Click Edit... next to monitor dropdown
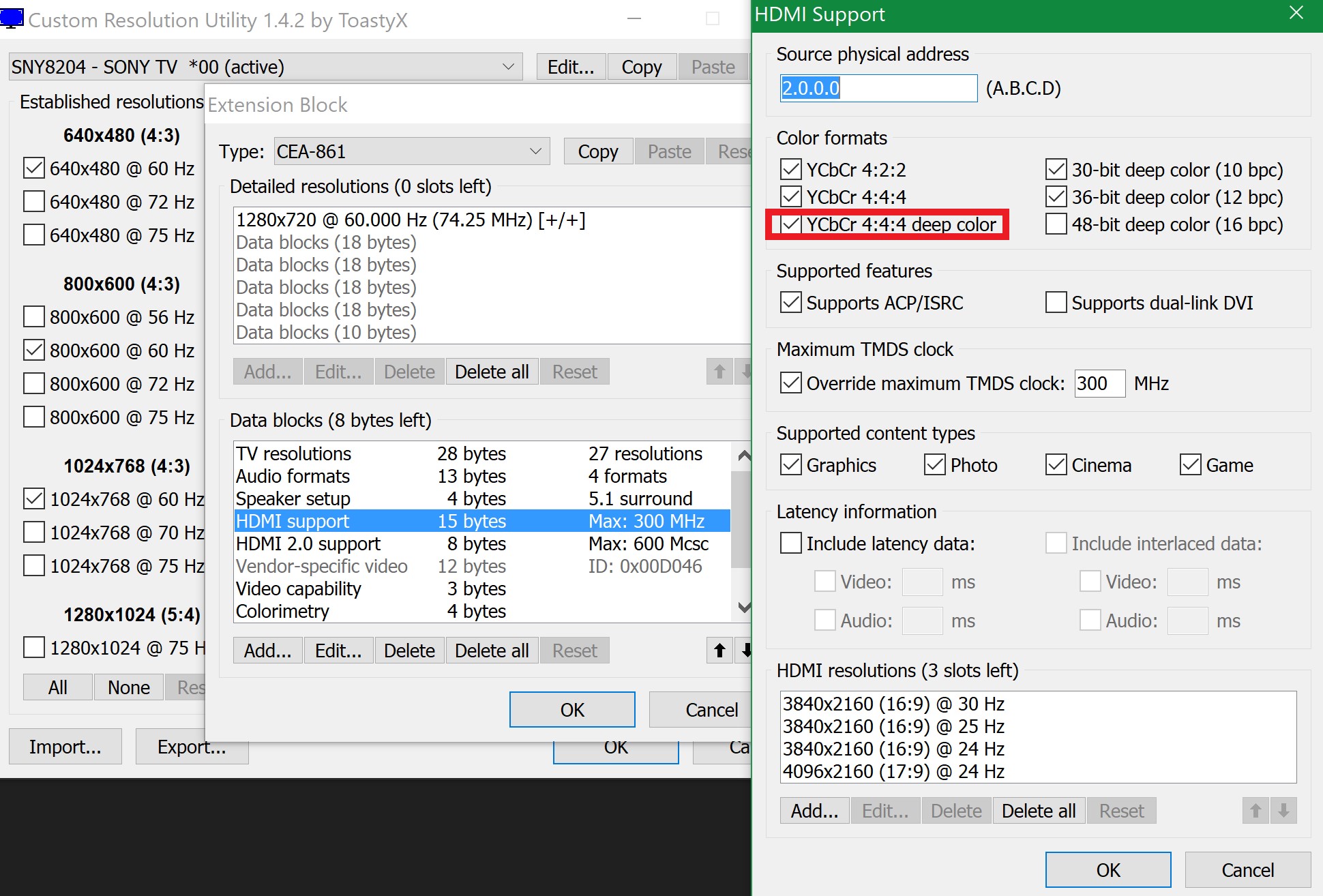This screenshot has height=896, width=1323. click(571, 67)
